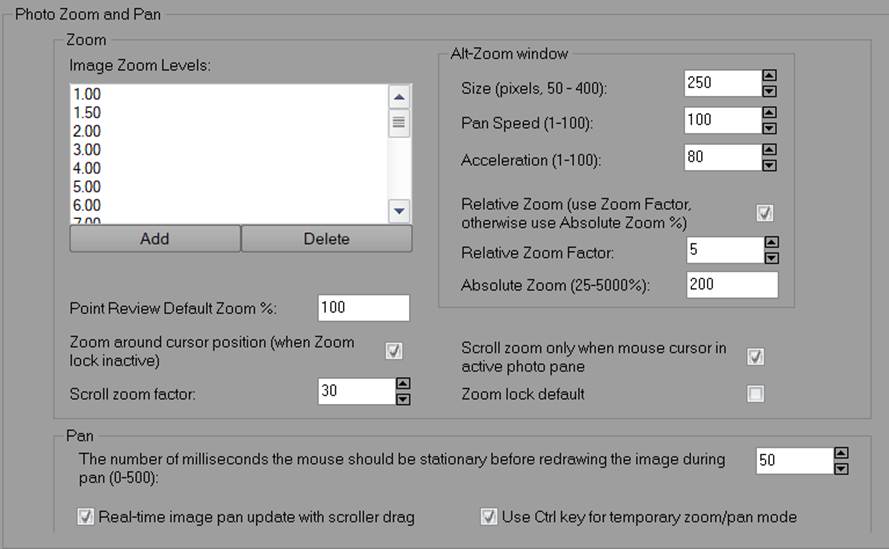Screen dimensions: 889x549
Task: Disable Use Ctrl key for temporary zoom/pan
Action: (x=489, y=517)
